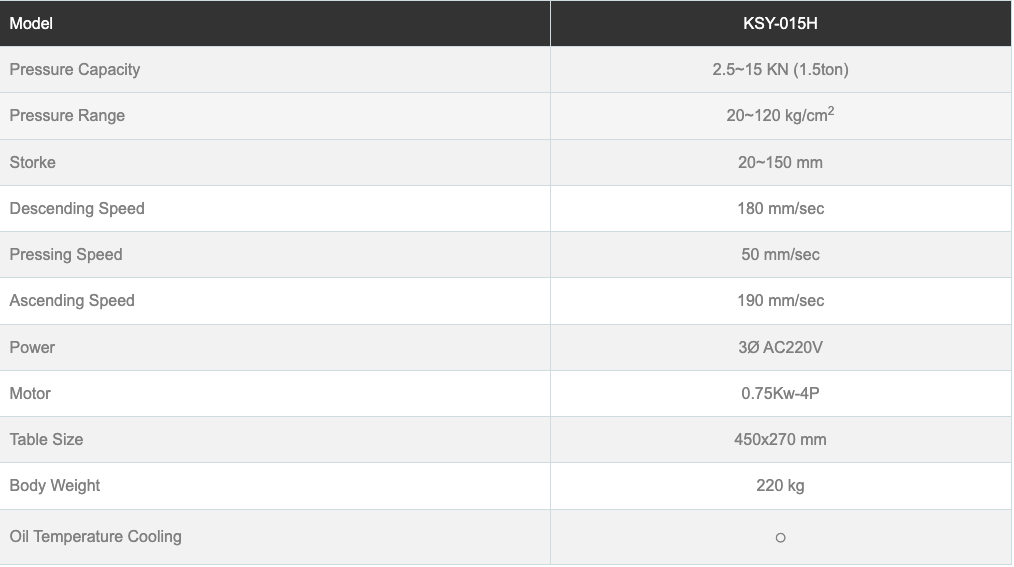Click the circle mark for Oil Temperature Cooling
This screenshot has width=1014, height=567.
(x=780, y=538)
